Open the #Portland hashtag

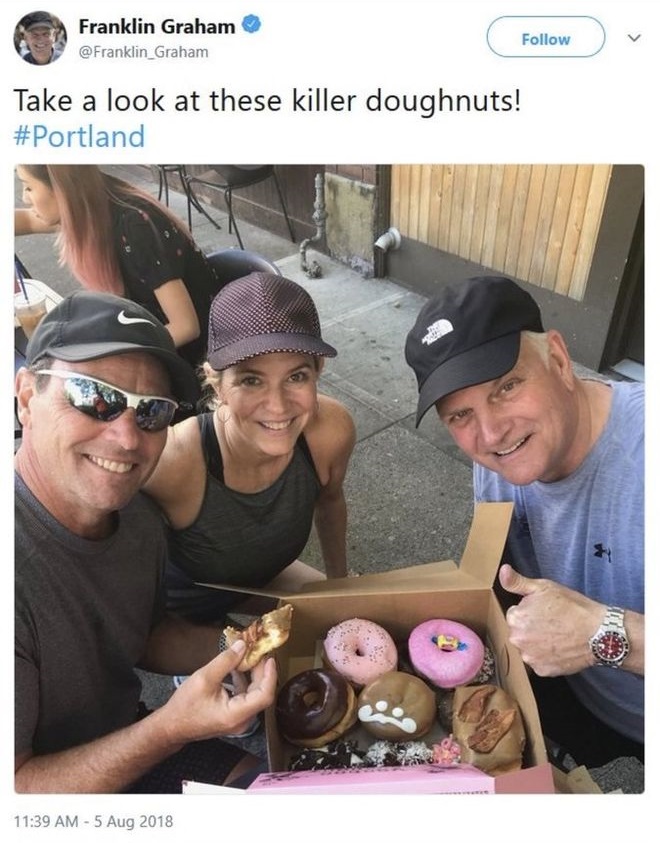point(79,137)
